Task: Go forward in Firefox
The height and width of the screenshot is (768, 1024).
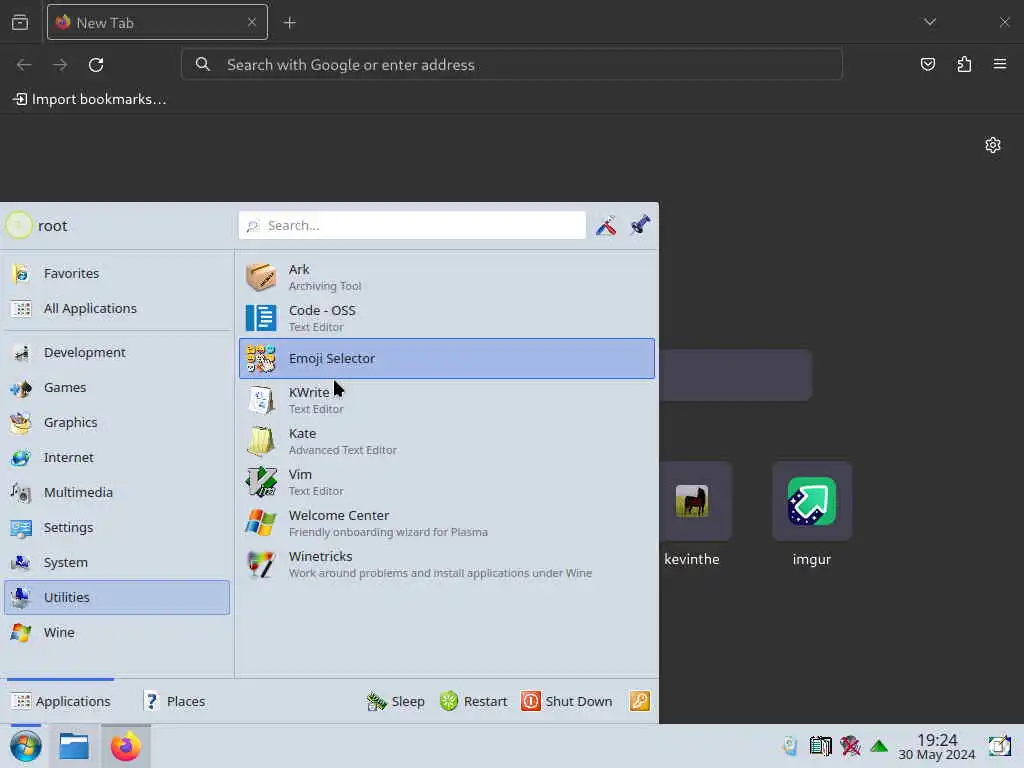Action: tap(60, 65)
